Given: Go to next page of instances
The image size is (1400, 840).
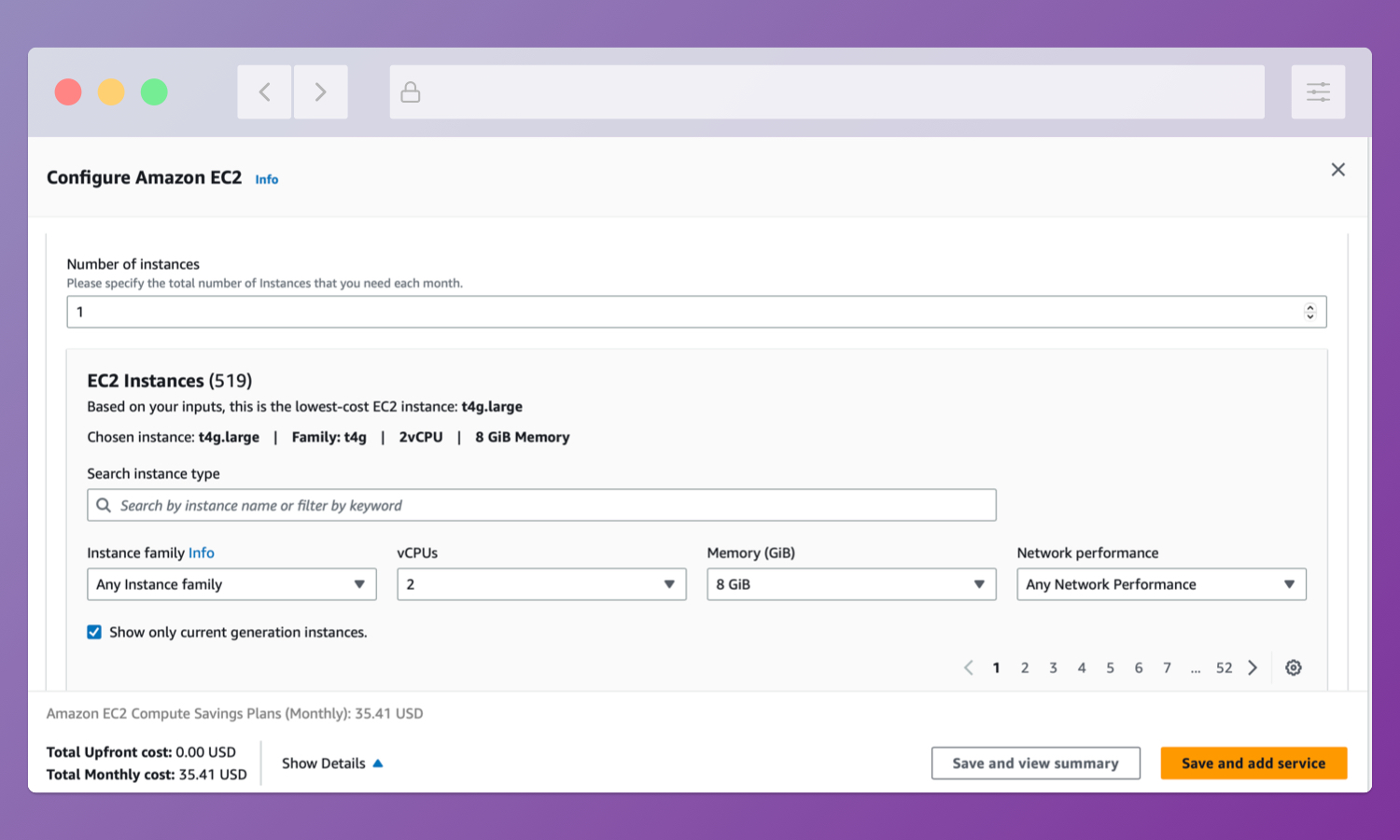Looking at the screenshot, I should 1253,667.
